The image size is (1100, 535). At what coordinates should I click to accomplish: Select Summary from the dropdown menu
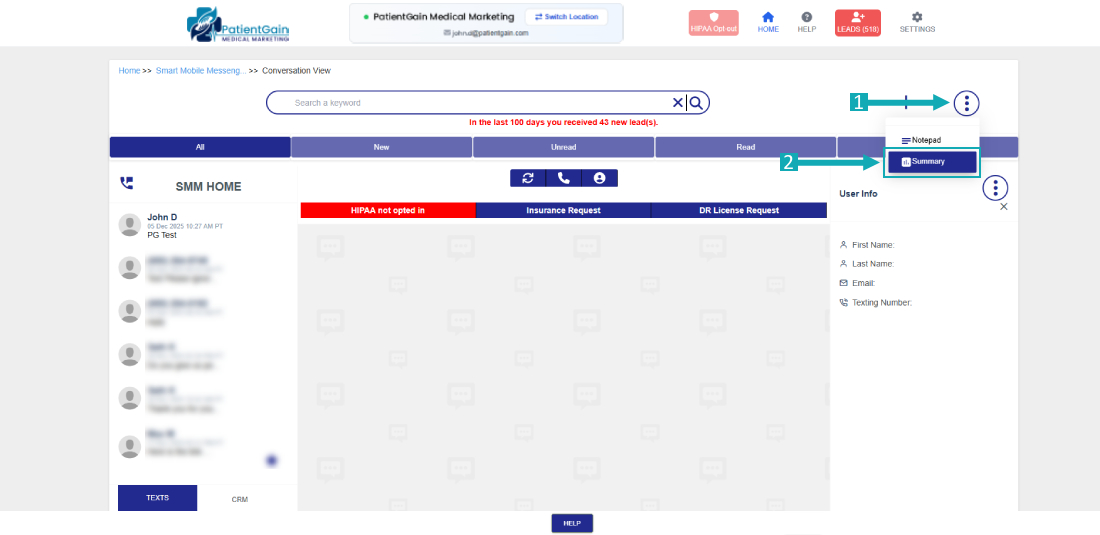pos(932,162)
